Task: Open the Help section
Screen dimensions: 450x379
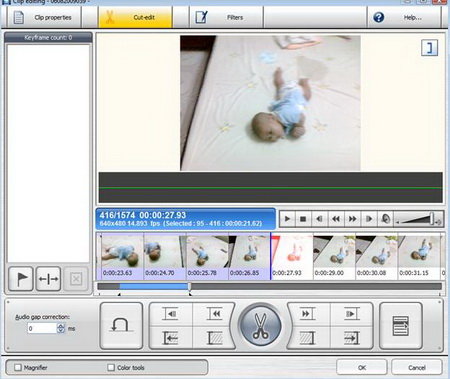Action: (x=404, y=17)
